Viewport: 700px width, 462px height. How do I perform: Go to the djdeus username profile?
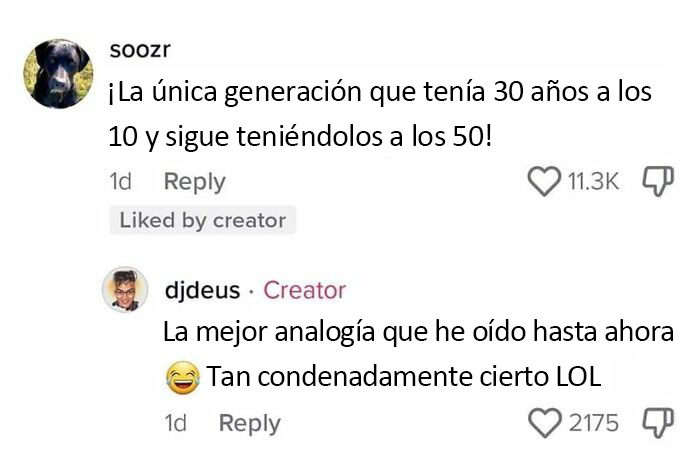[201, 290]
